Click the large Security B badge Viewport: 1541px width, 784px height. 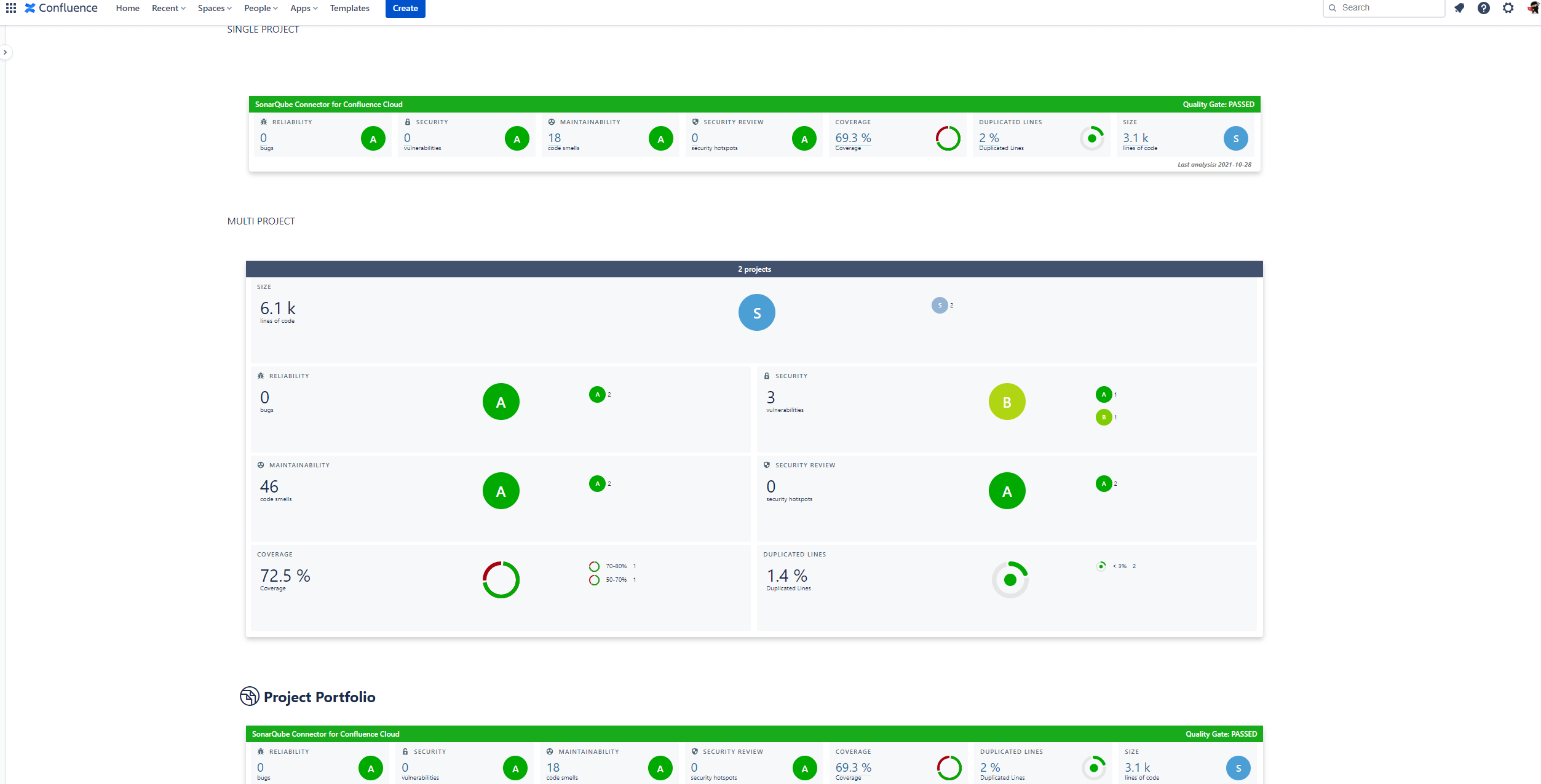(x=1007, y=402)
